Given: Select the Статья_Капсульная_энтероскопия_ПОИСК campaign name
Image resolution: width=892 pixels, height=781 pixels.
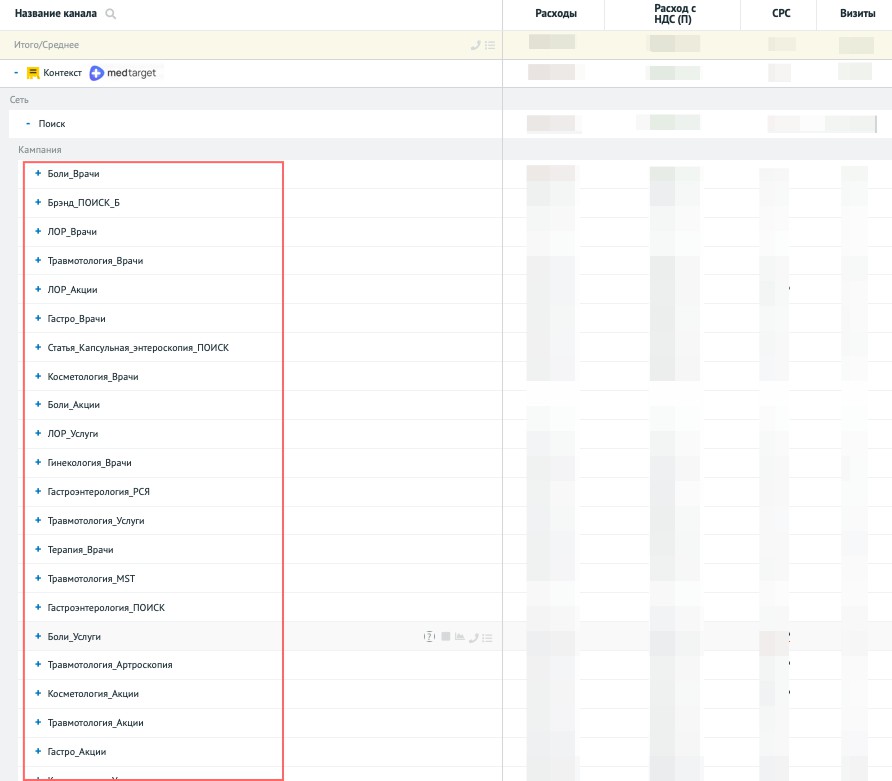Looking at the screenshot, I should pos(138,348).
